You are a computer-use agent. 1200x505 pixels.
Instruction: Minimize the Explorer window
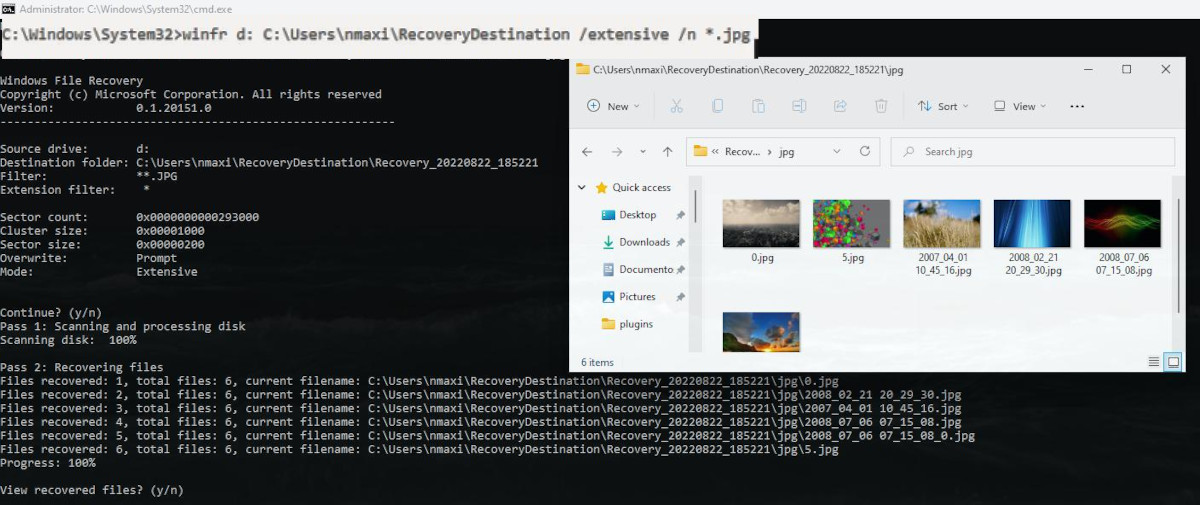(1087, 70)
